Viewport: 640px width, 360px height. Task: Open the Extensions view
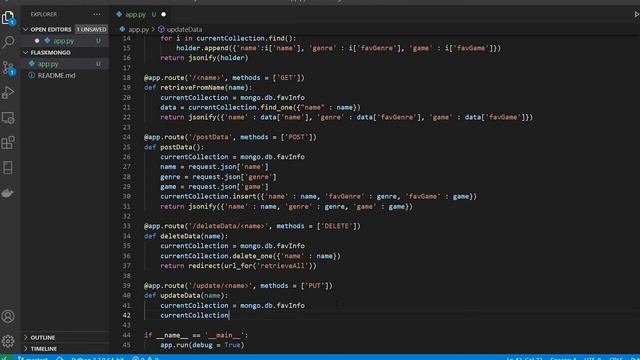point(8,143)
